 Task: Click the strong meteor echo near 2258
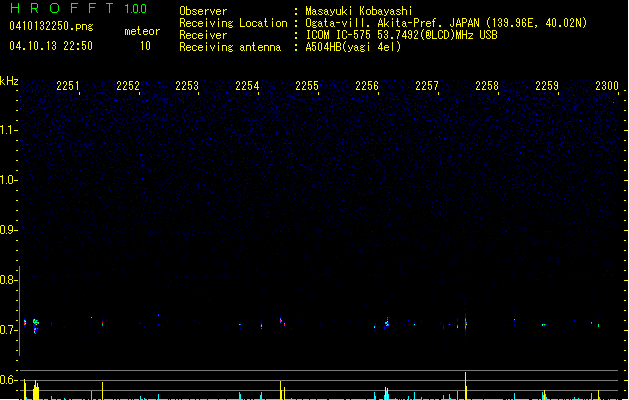click(x=466, y=323)
